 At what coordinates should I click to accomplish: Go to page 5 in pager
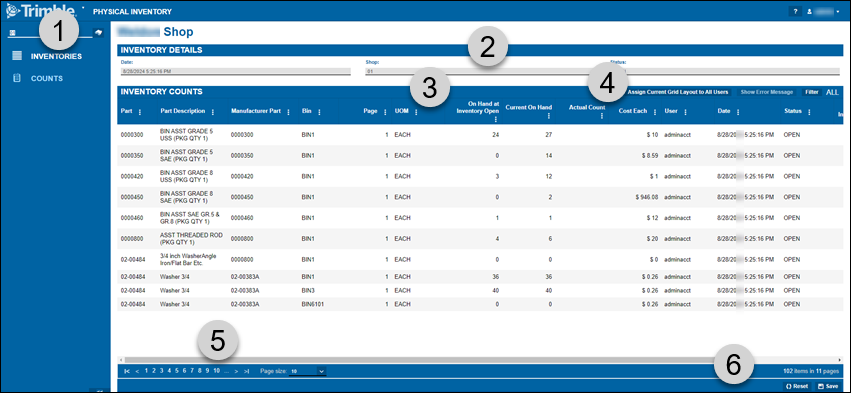pyautogui.click(x=177, y=371)
